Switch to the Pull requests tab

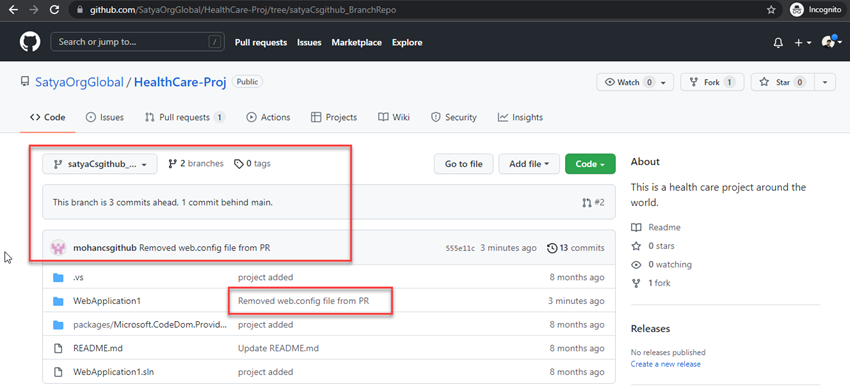tap(185, 117)
